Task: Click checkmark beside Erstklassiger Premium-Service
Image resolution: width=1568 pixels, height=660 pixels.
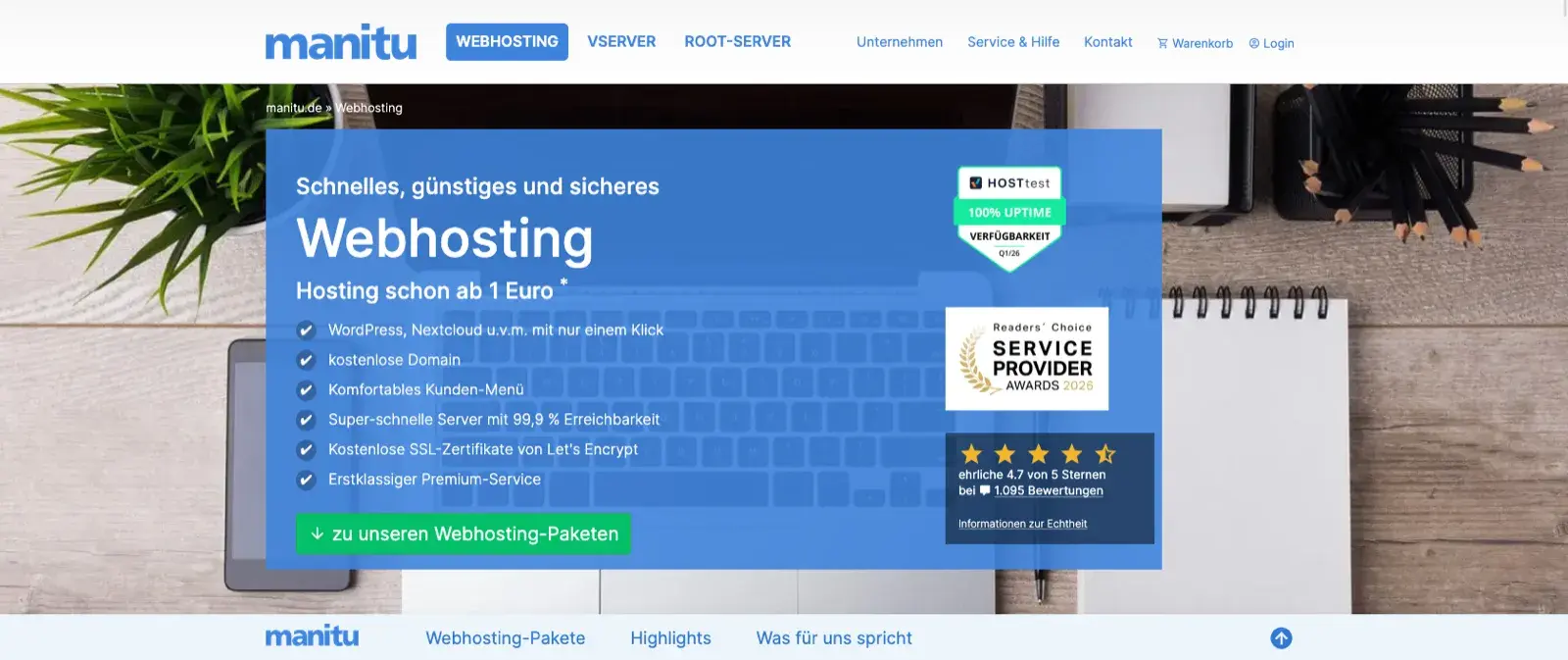Action: 306,480
